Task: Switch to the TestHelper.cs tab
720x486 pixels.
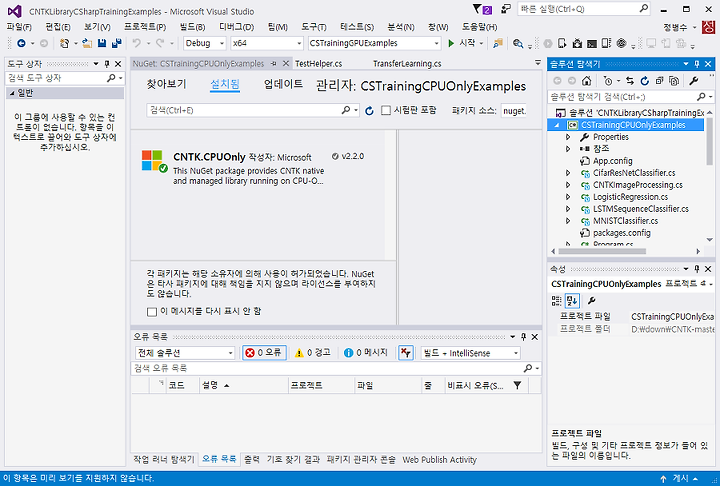Action: tap(319, 64)
